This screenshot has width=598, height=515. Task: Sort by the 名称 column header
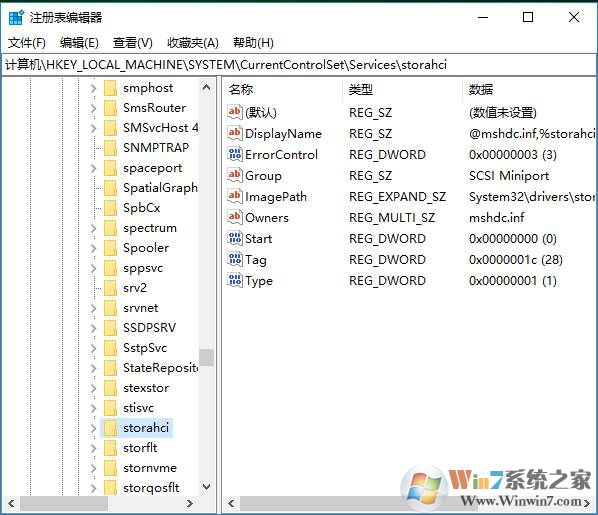[282, 90]
